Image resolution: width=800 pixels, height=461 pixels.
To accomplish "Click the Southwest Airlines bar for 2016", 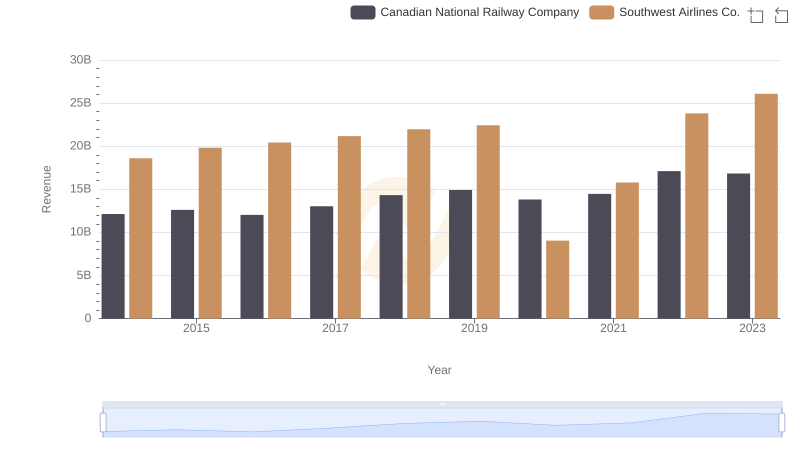I will [x=280, y=230].
